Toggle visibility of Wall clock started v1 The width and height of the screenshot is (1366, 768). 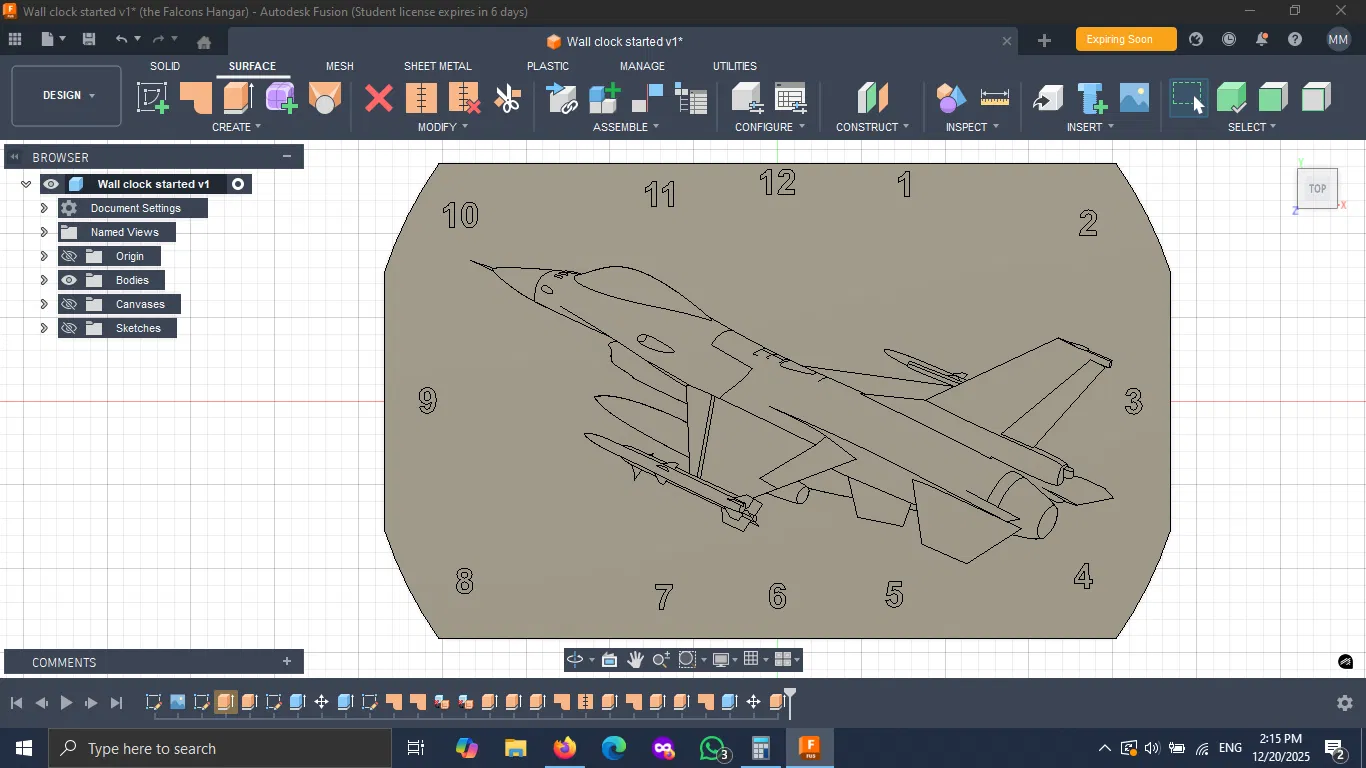[x=51, y=184]
